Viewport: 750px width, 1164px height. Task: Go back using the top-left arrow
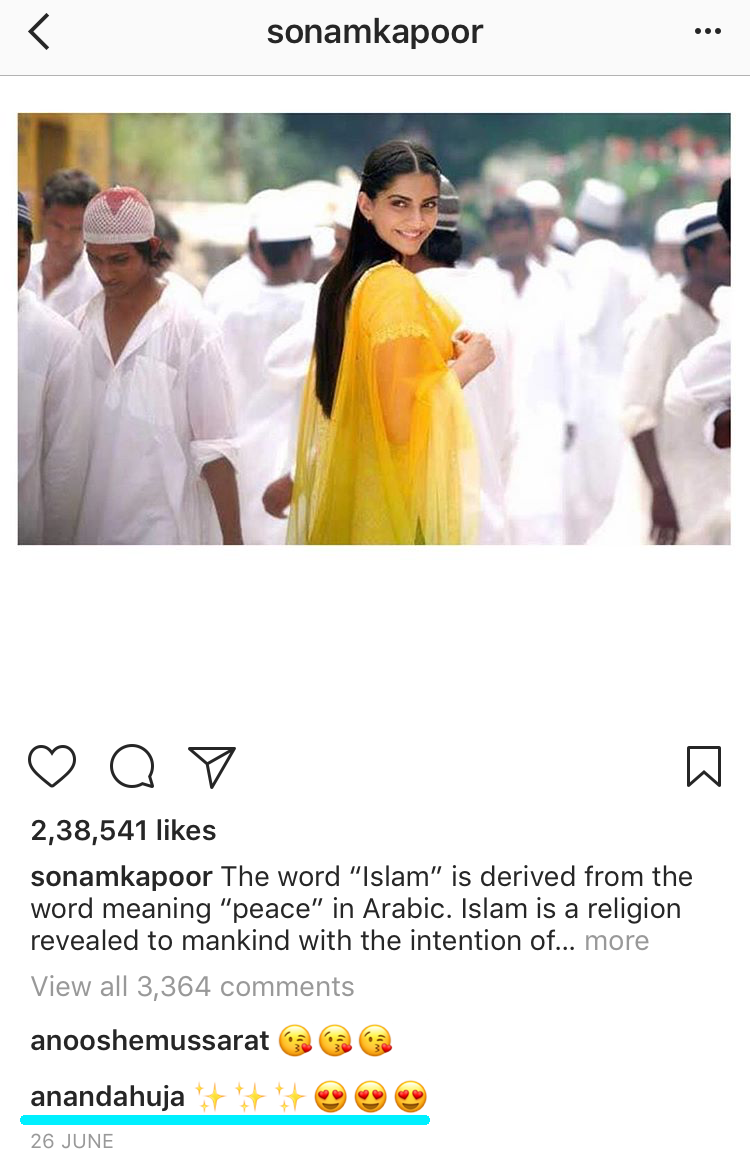click(x=39, y=32)
